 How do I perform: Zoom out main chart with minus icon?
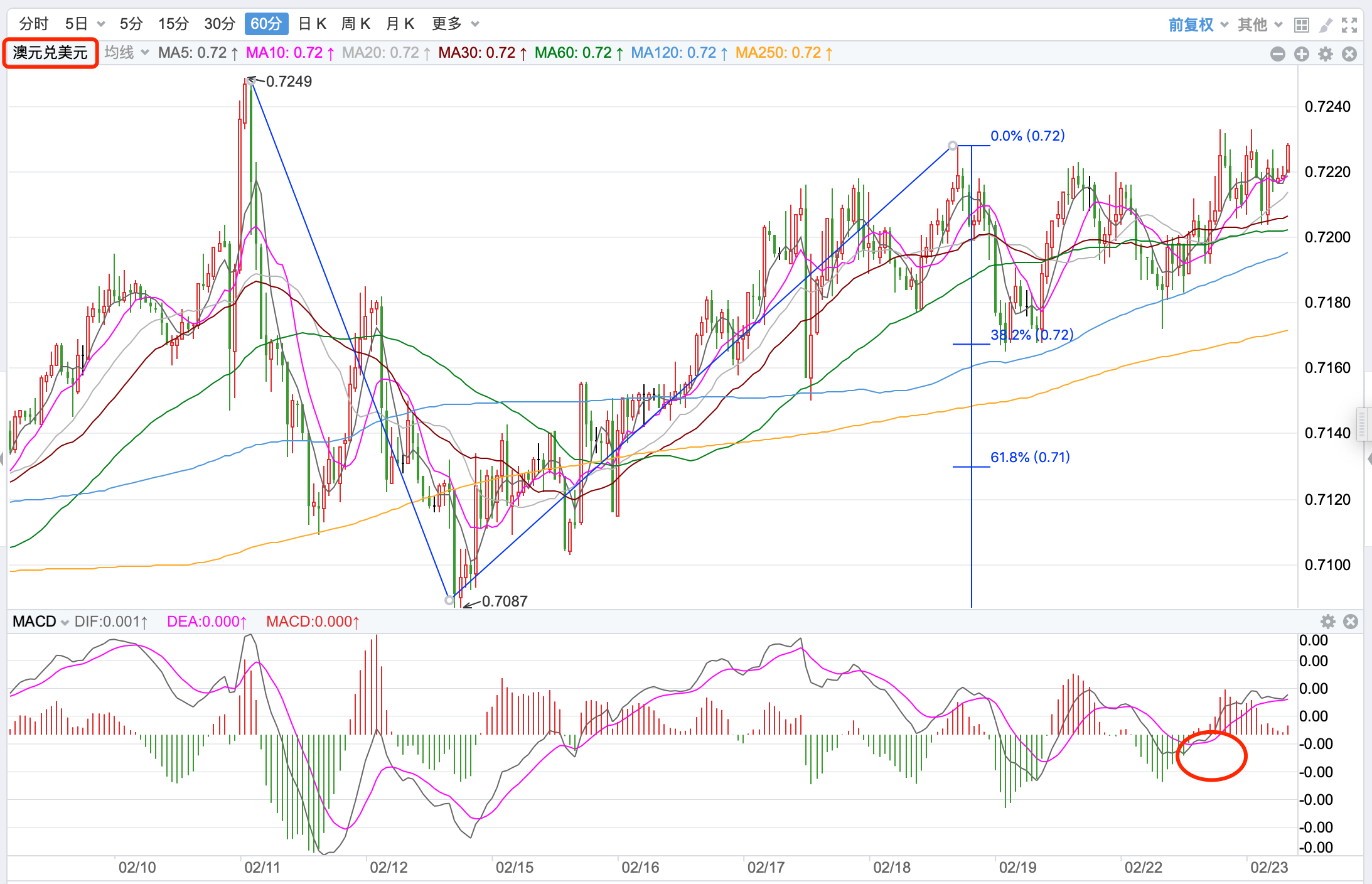1278,54
